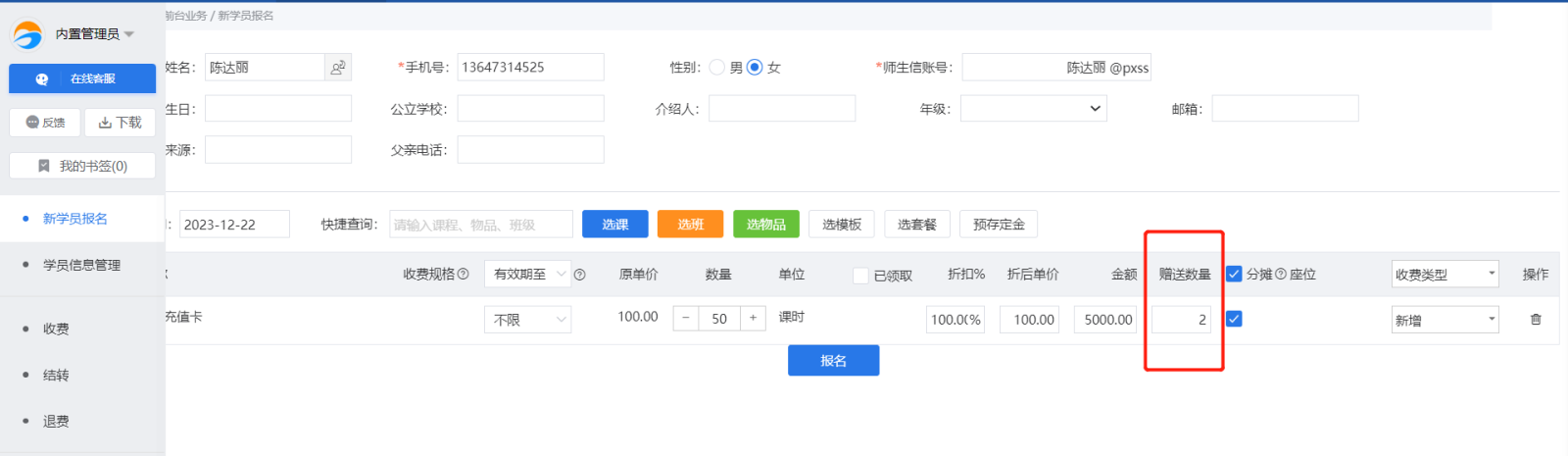Click the 课时 unit text
1568x456 pixels.
[792, 317]
